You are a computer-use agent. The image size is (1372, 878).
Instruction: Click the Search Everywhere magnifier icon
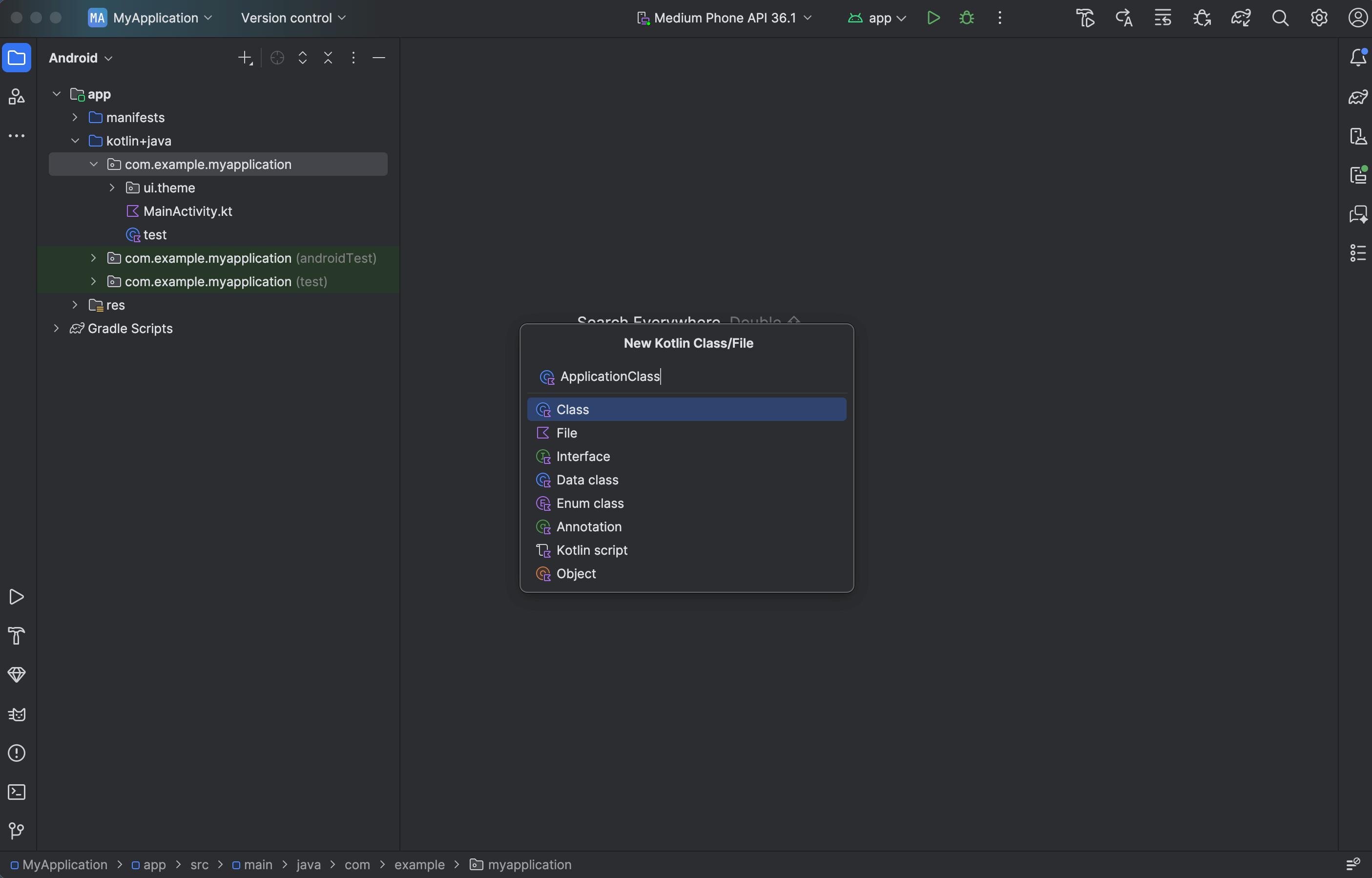click(x=1280, y=18)
